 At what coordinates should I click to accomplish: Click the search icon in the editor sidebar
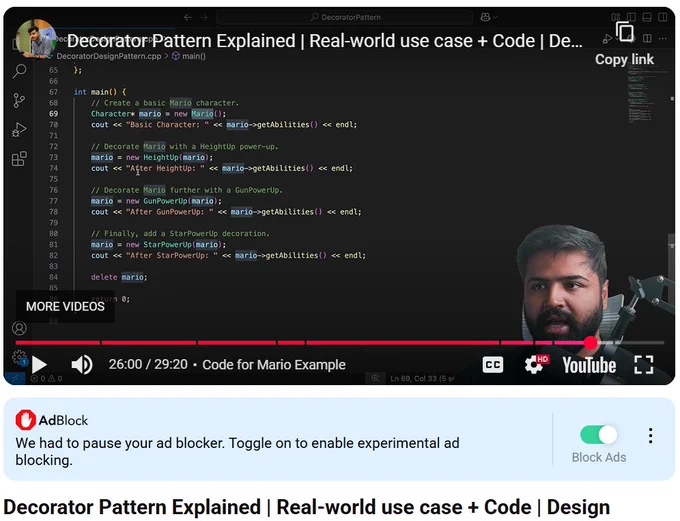pyautogui.click(x=20, y=71)
